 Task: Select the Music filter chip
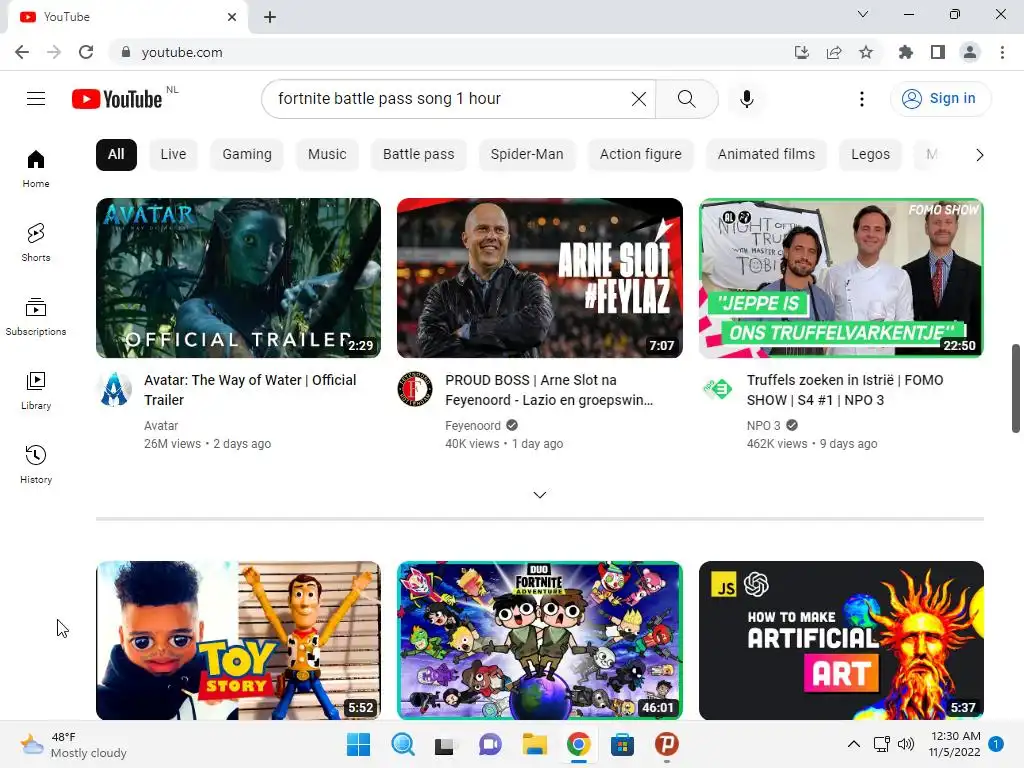point(327,155)
